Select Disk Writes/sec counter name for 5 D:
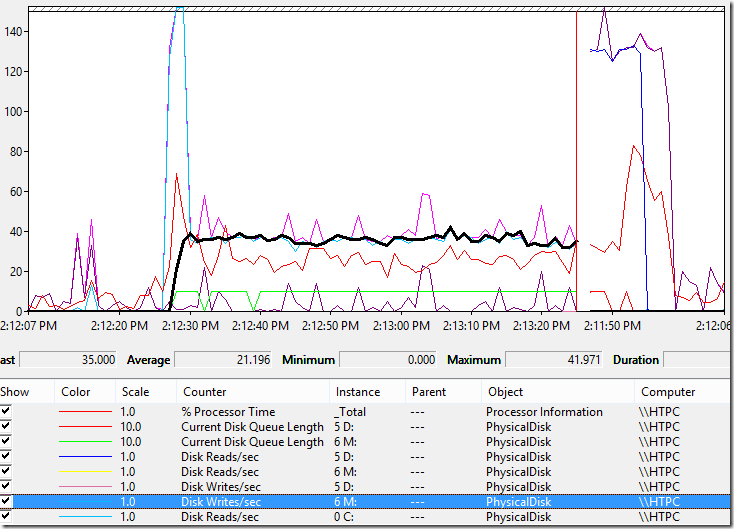Screen dimensions: 734x529 click(220, 486)
